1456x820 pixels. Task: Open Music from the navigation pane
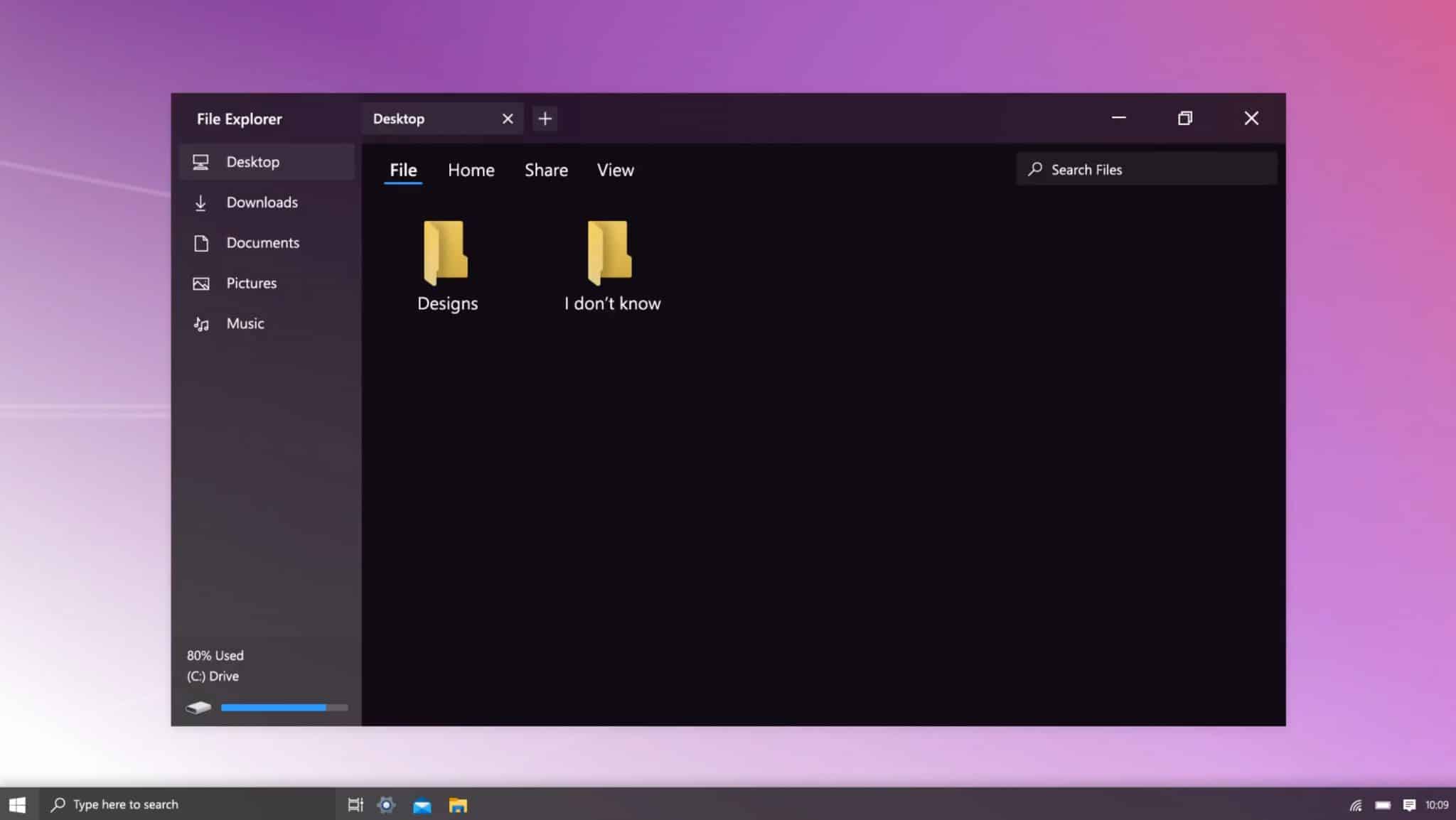point(245,323)
